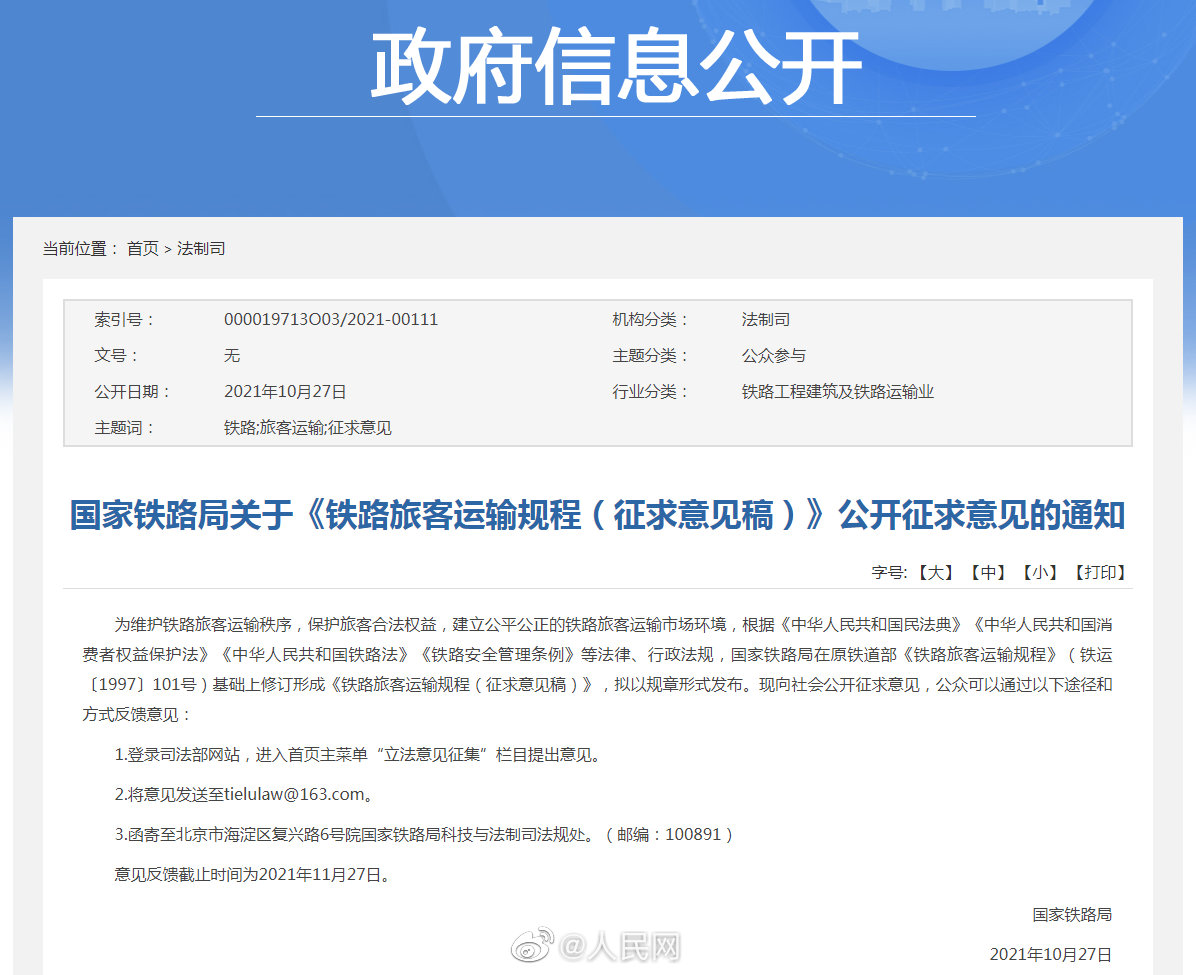Click the 政府信息公开 banner heading

615,68
